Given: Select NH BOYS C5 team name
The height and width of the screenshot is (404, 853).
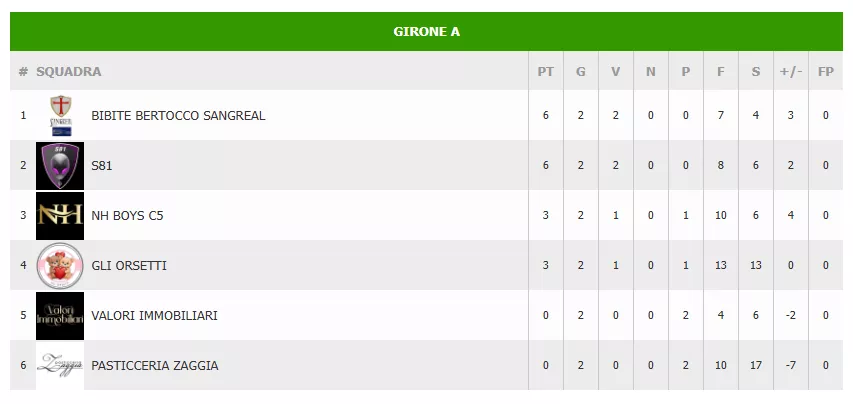Looking at the screenshot, I should pyautogui.click(x=127, y=216).
